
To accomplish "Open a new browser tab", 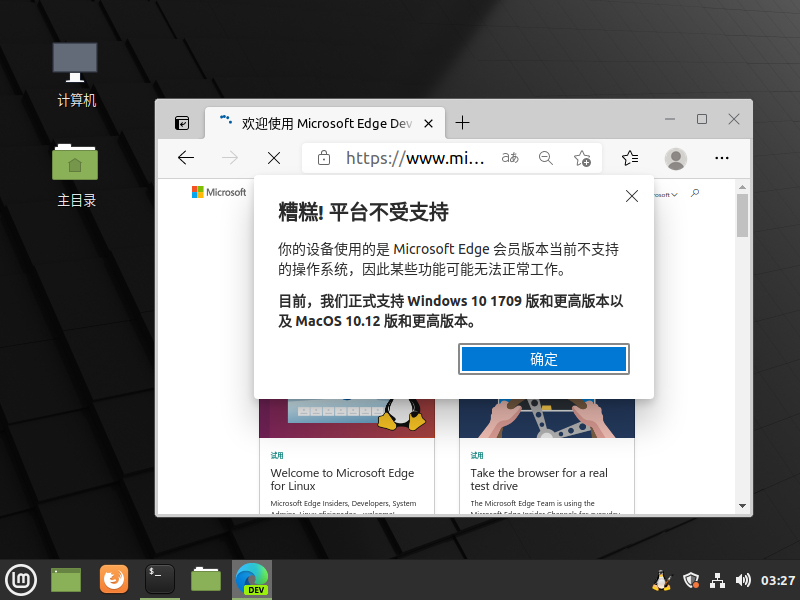I will pos(462,123).
